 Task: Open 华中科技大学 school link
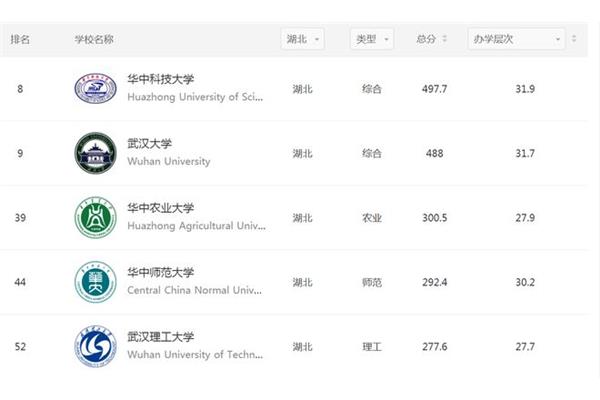click(x=161, y=79)
